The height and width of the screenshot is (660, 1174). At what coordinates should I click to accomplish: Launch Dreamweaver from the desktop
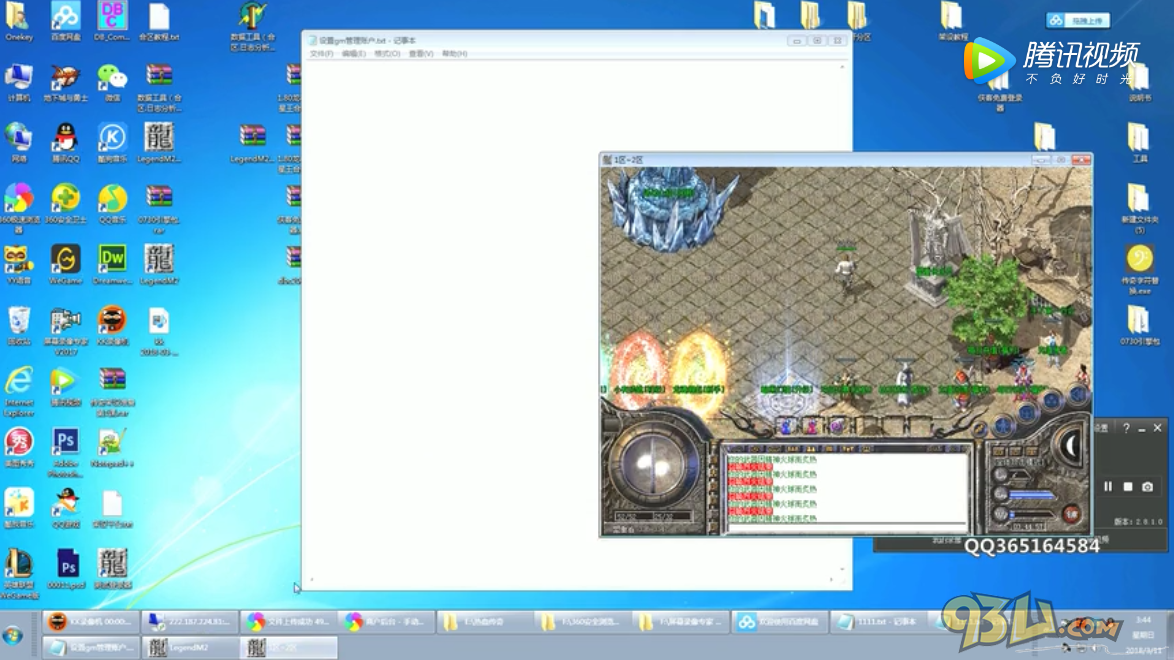[x=112, y=265]
